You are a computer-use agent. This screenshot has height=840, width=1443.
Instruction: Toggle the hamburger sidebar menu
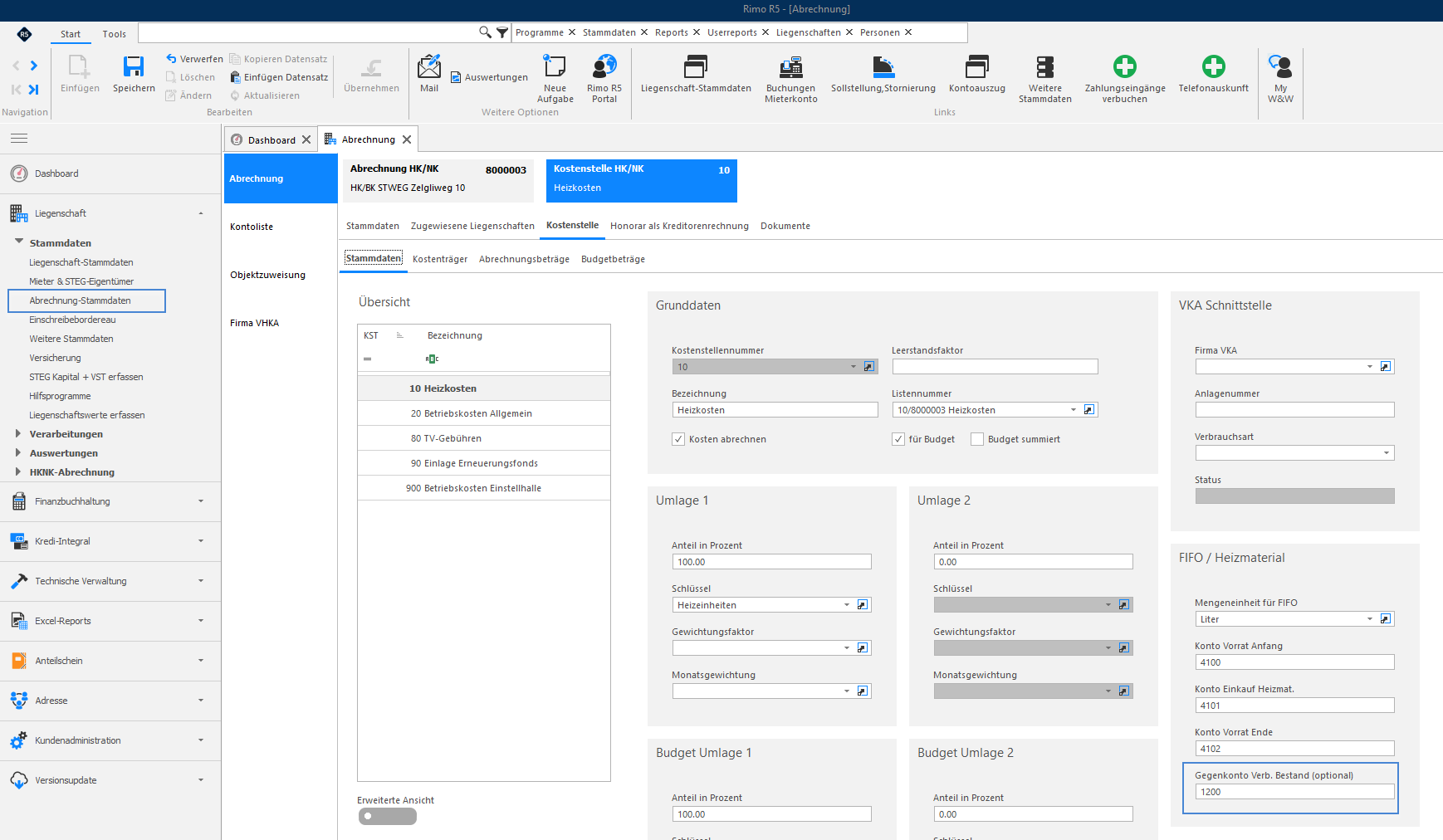click(x=19, y=138)
